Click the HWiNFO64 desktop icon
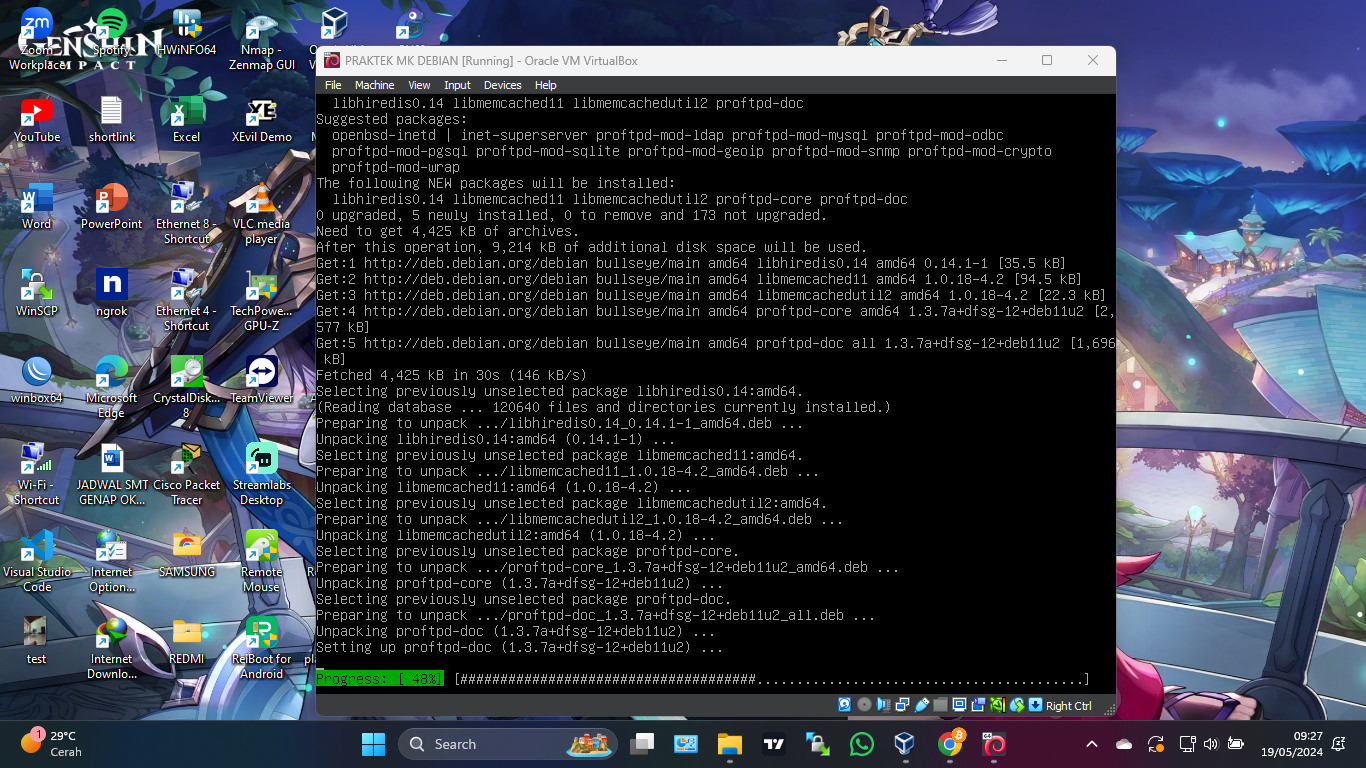 click(186, 34)
